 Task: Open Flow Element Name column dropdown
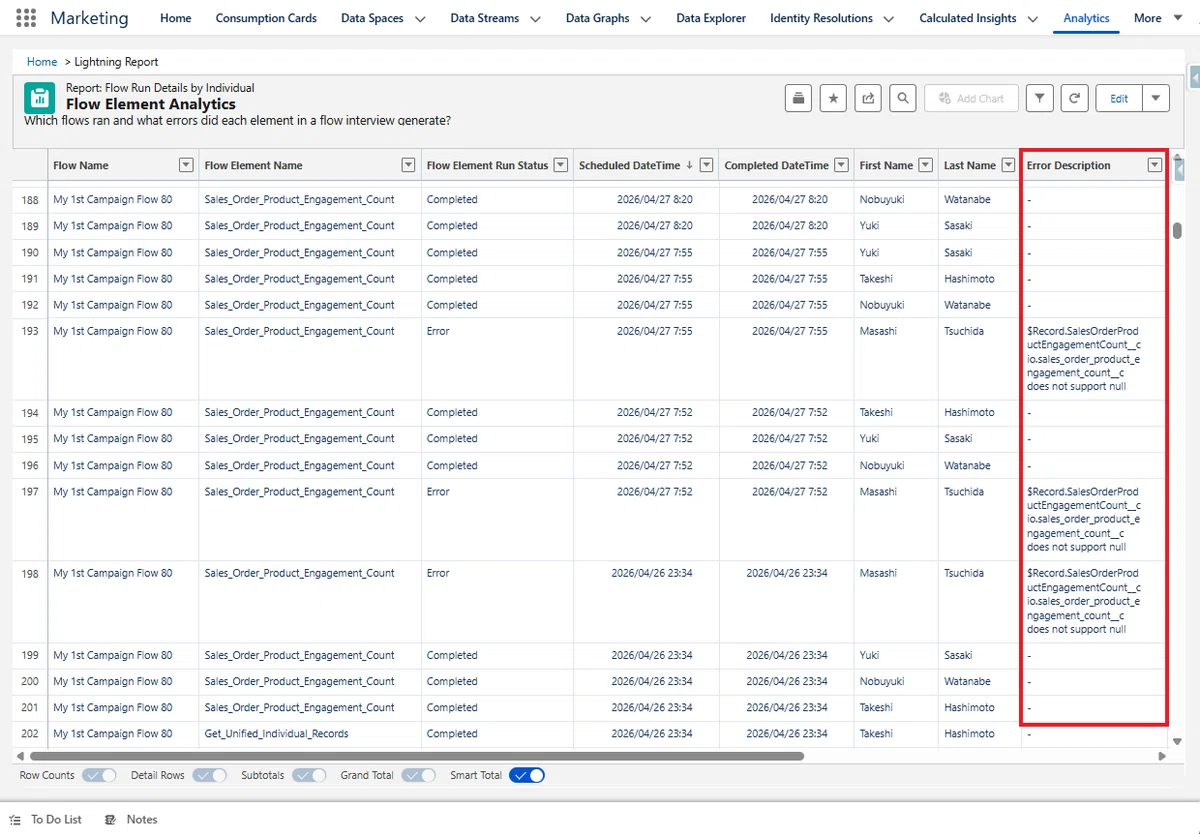click(x=408, y=165)
